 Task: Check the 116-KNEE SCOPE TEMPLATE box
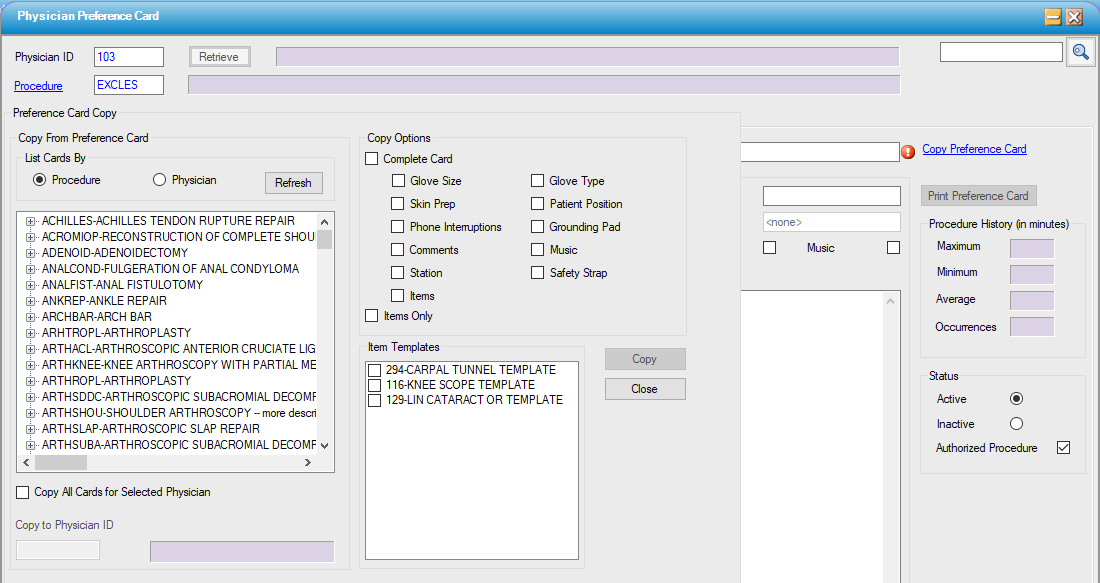(375, 385)
